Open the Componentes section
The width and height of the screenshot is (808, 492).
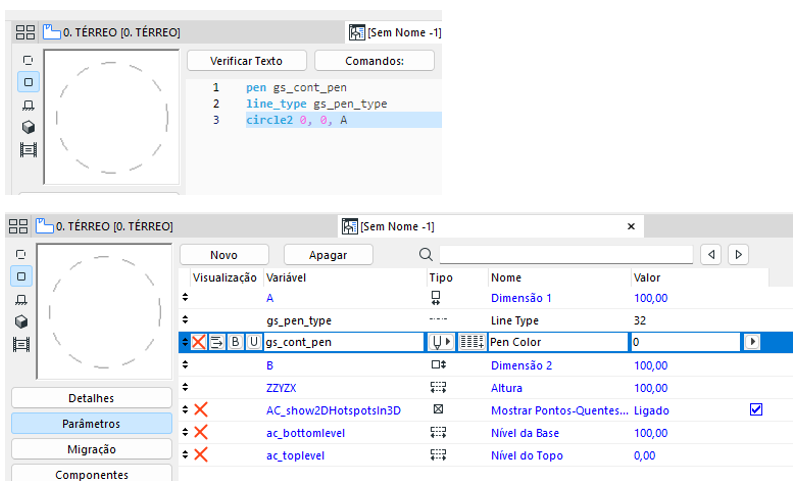tap(91, 474)
